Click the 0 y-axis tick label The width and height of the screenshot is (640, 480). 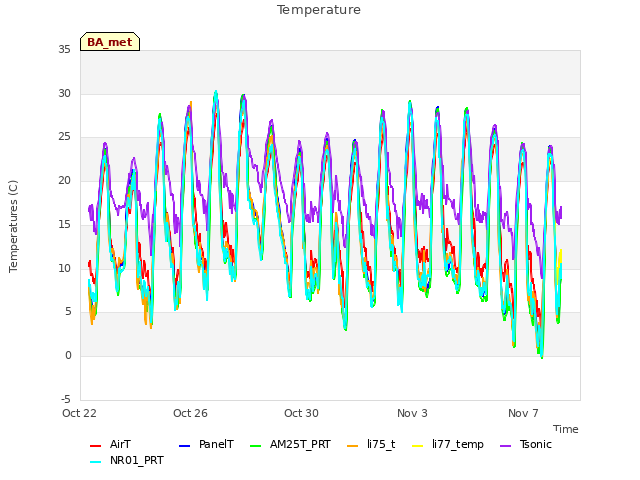click(68, 356)
